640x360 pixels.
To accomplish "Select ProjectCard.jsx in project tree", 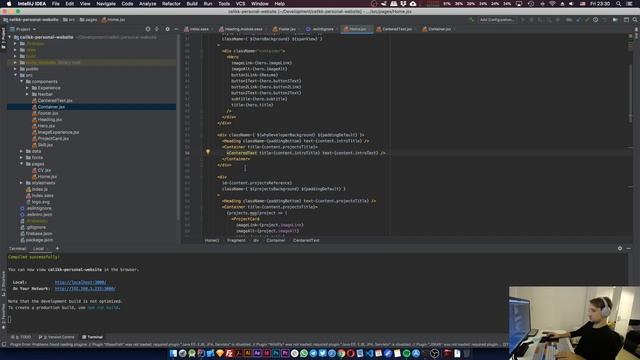I will coord(53,138).
